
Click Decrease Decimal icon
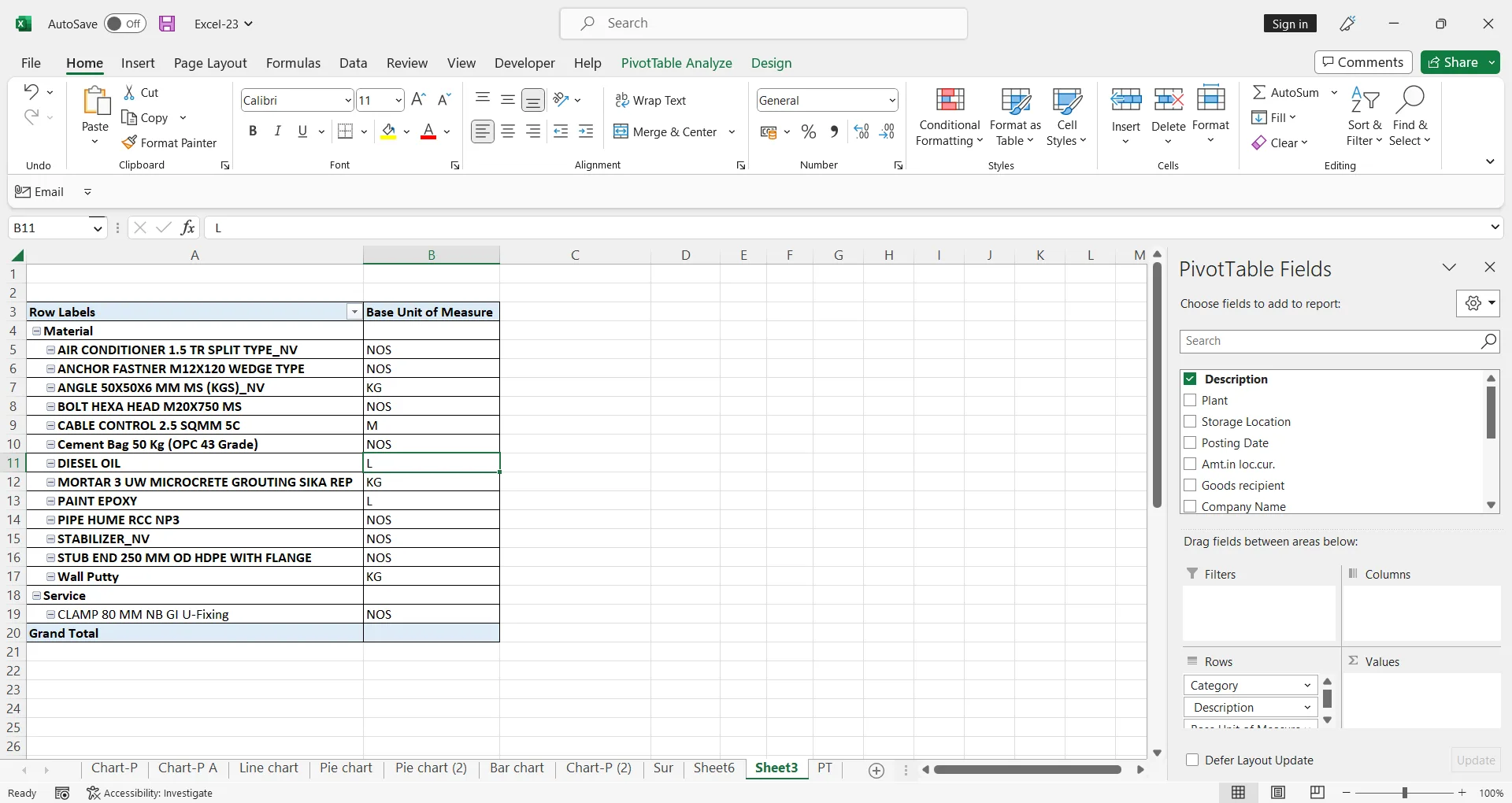pos(887,131)
